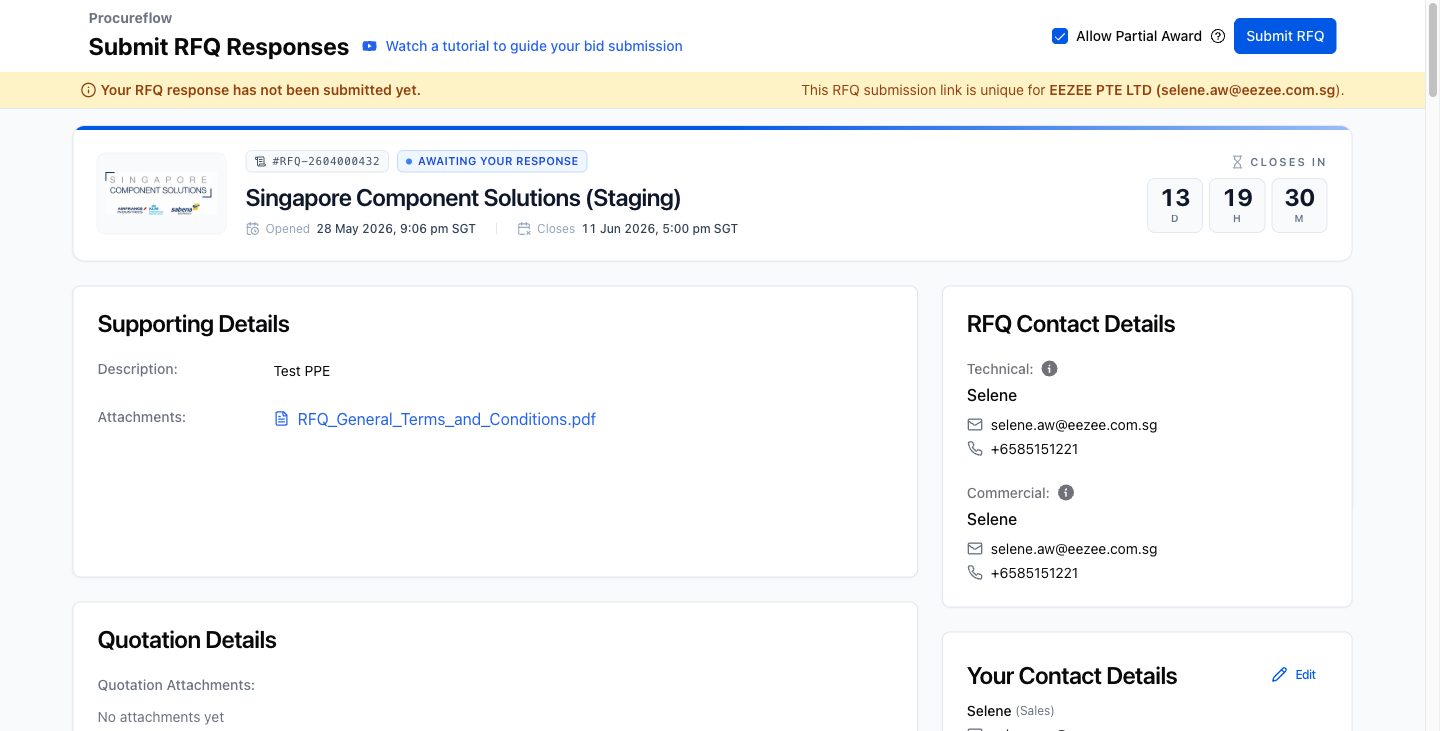Image resolution: width=1440 pixels, height=731 pixels.
Task: Click the Quotation Details heading
Action: click(x=187, y=640)
